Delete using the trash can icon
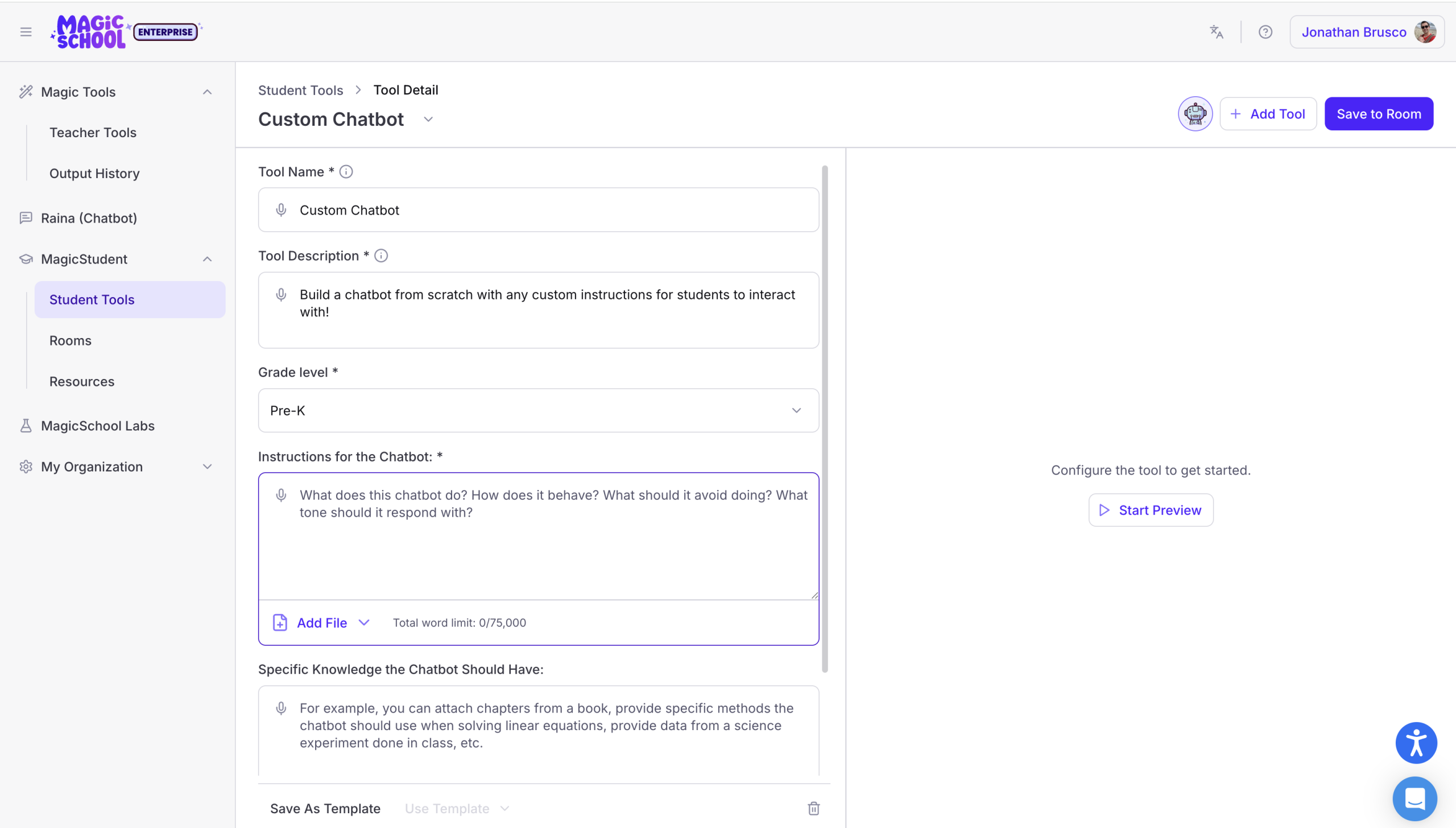 tap(813, 808)
